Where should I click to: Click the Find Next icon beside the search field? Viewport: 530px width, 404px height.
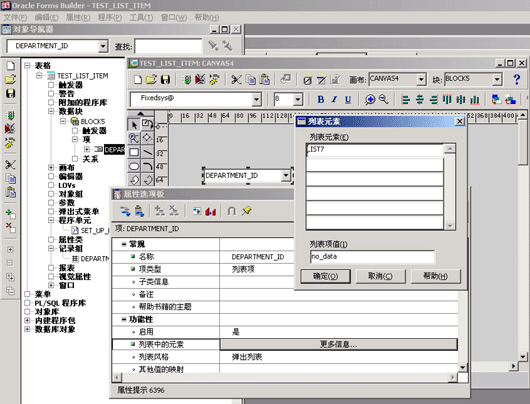coord(213,46)
